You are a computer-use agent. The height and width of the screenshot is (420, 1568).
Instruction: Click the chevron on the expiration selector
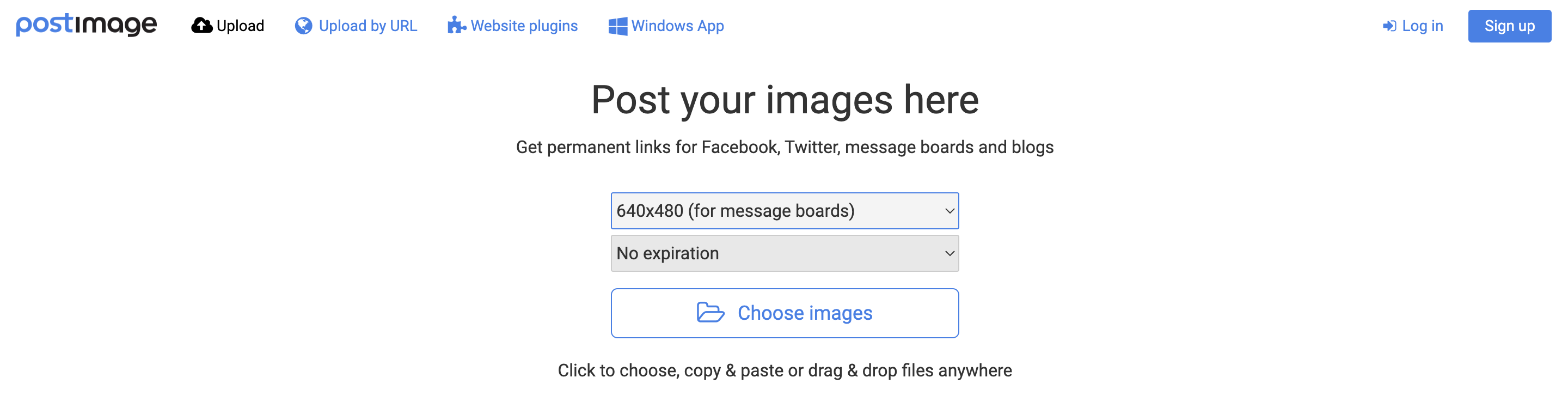click(949, 253)
